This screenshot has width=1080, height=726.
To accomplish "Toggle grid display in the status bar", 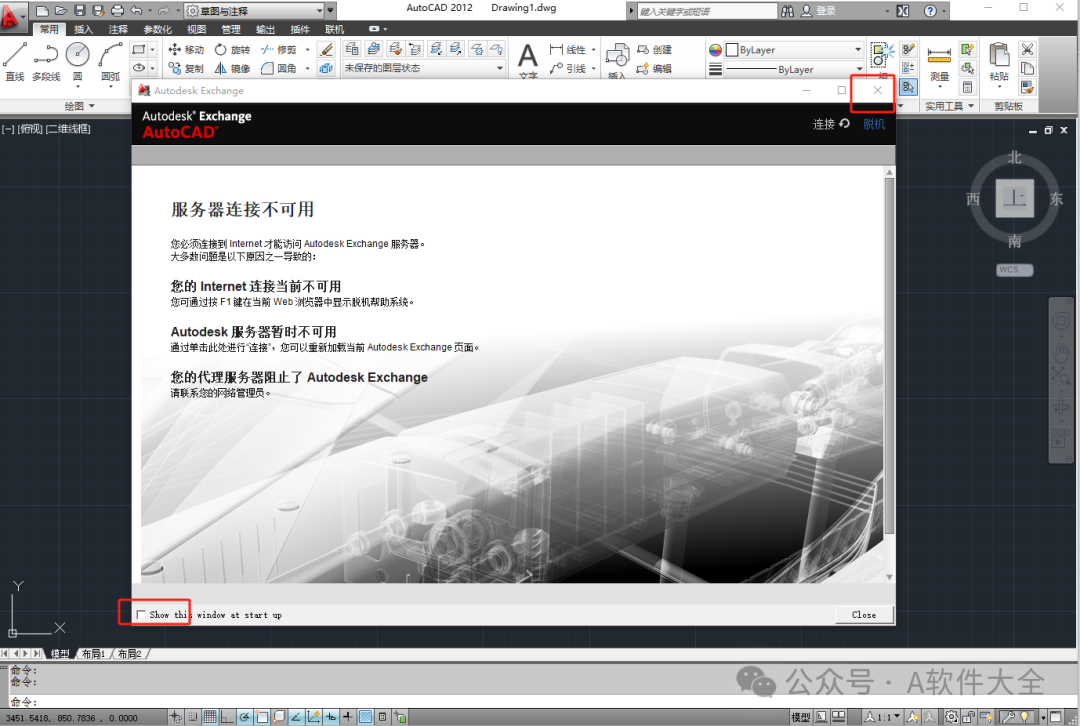I will [210, 717].
